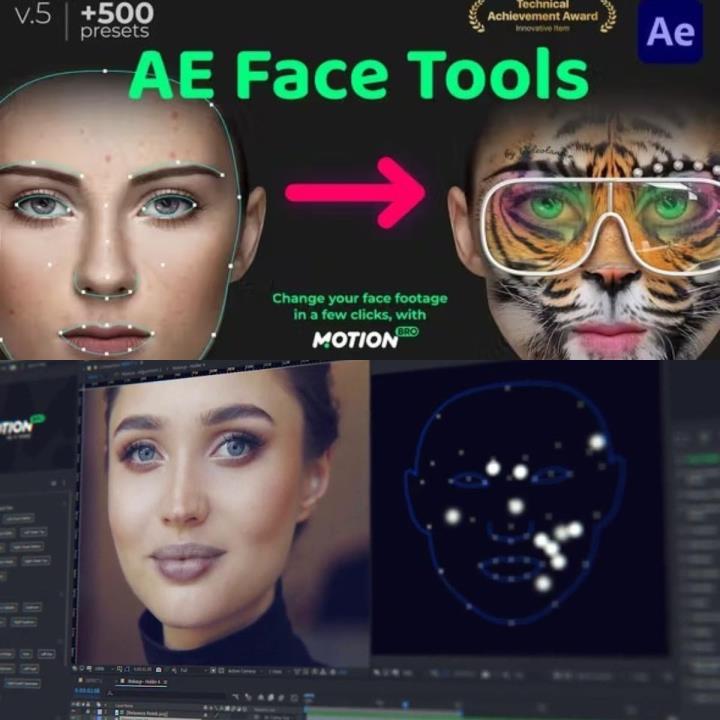Open the magnification ratio dropdown under the viewer
The width and height of the screenshot is (720, 720).
(x=106, y=669)
